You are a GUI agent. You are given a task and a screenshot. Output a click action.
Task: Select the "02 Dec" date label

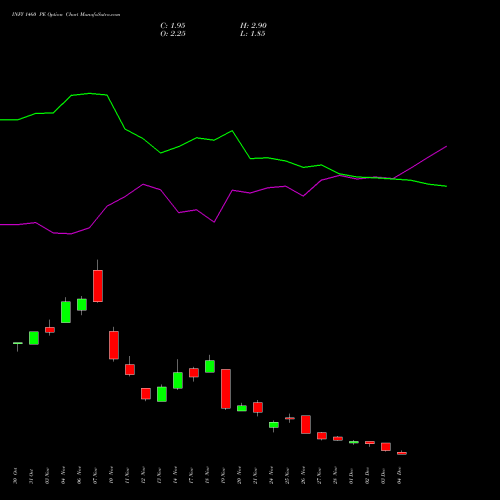click(367, 476)
